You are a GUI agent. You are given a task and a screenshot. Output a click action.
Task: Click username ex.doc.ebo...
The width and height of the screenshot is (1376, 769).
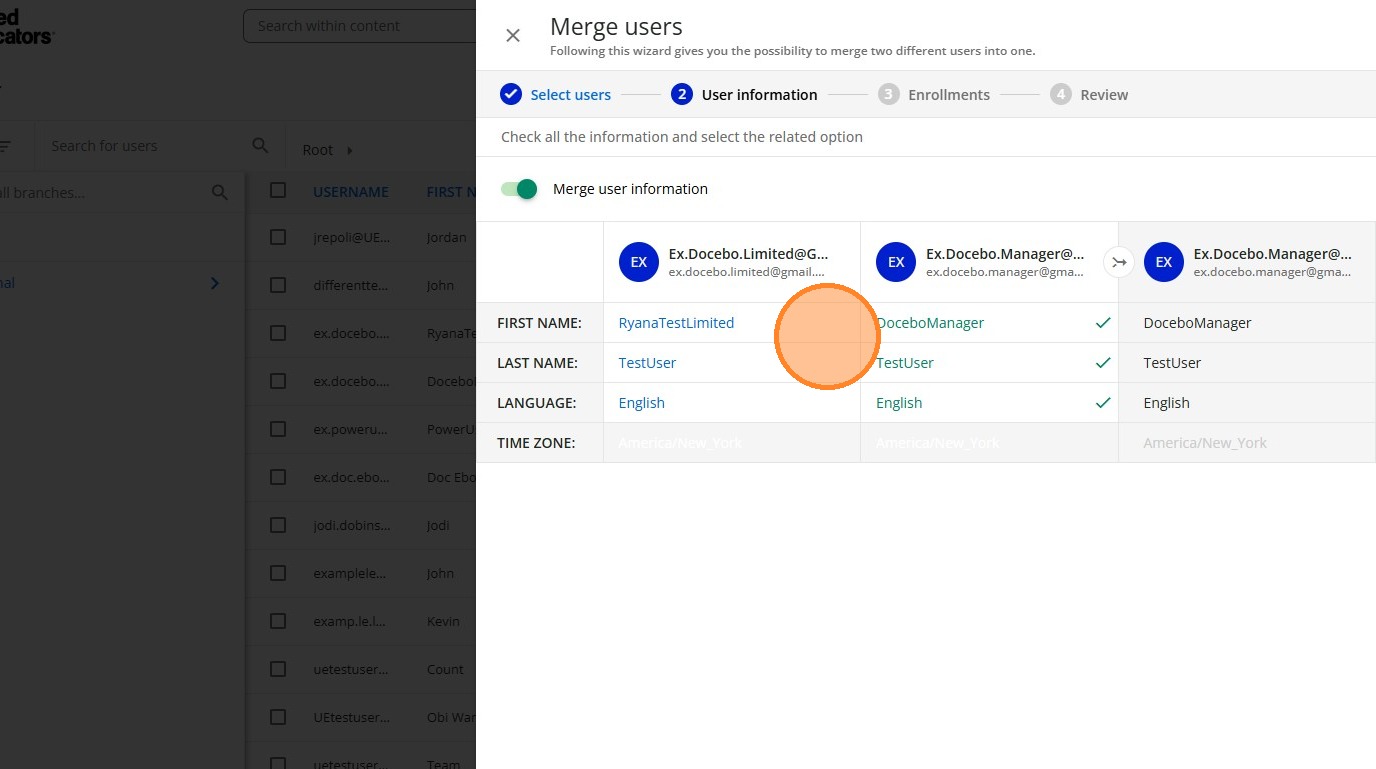pos(352,477)
